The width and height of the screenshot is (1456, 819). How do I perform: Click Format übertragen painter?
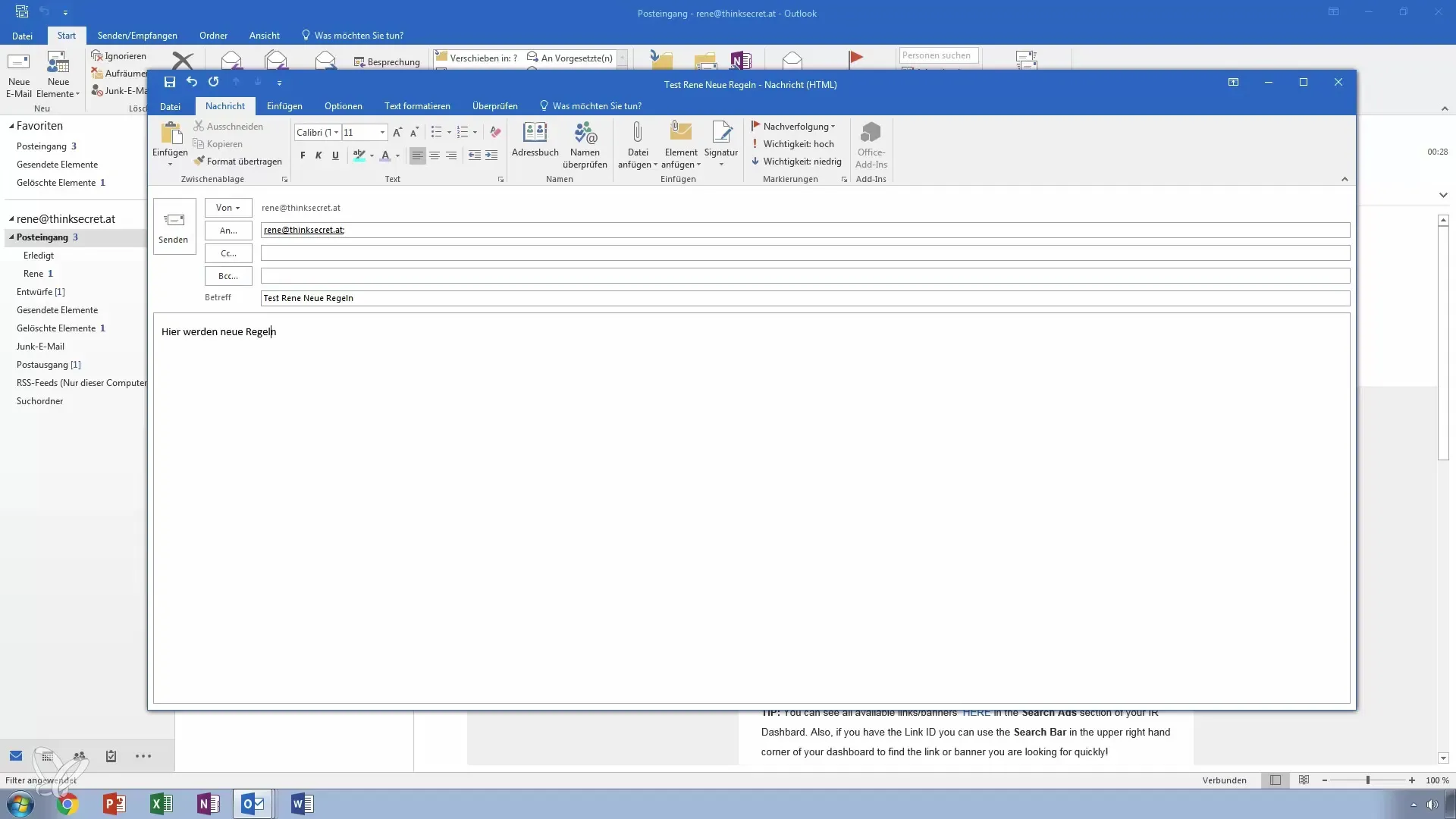click(237, 162)
